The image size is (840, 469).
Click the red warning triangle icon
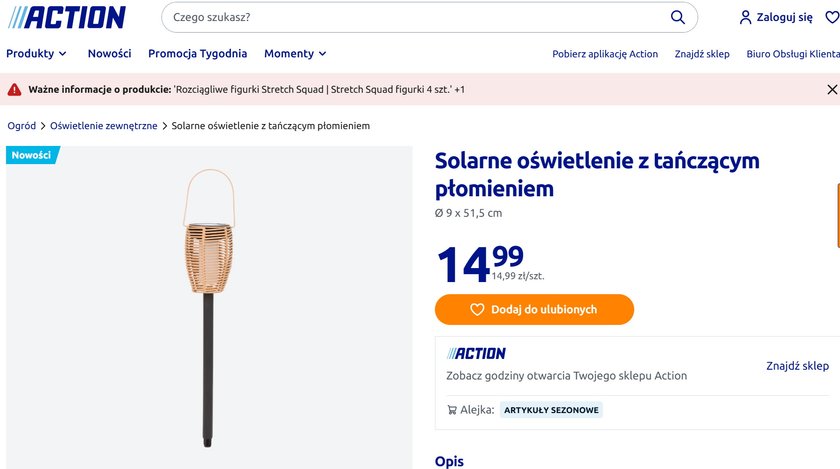click(14, 90)
